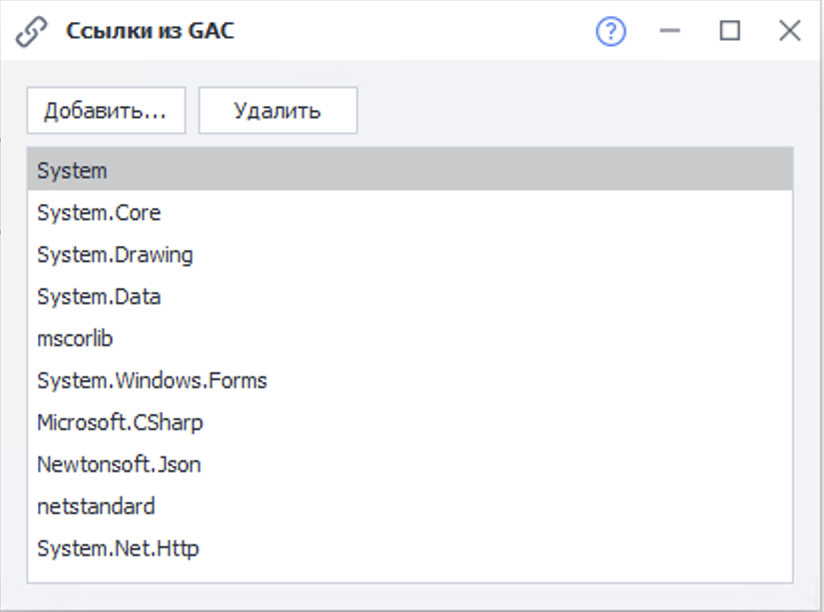824x612 pixels.
Task: Click the blue help question mark icon
Action: [610, 32]
